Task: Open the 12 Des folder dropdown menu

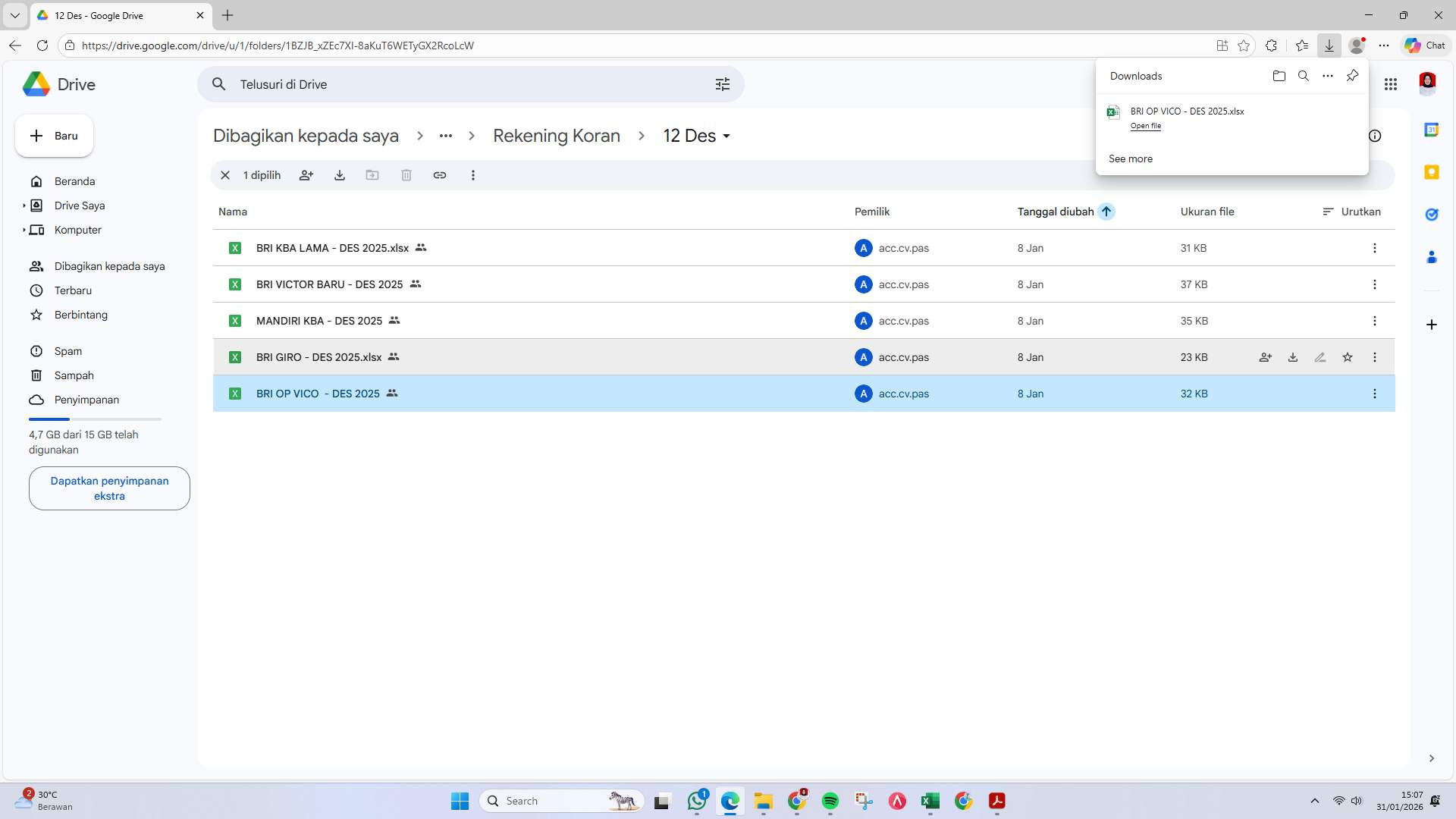Action: tap(726, 136)
